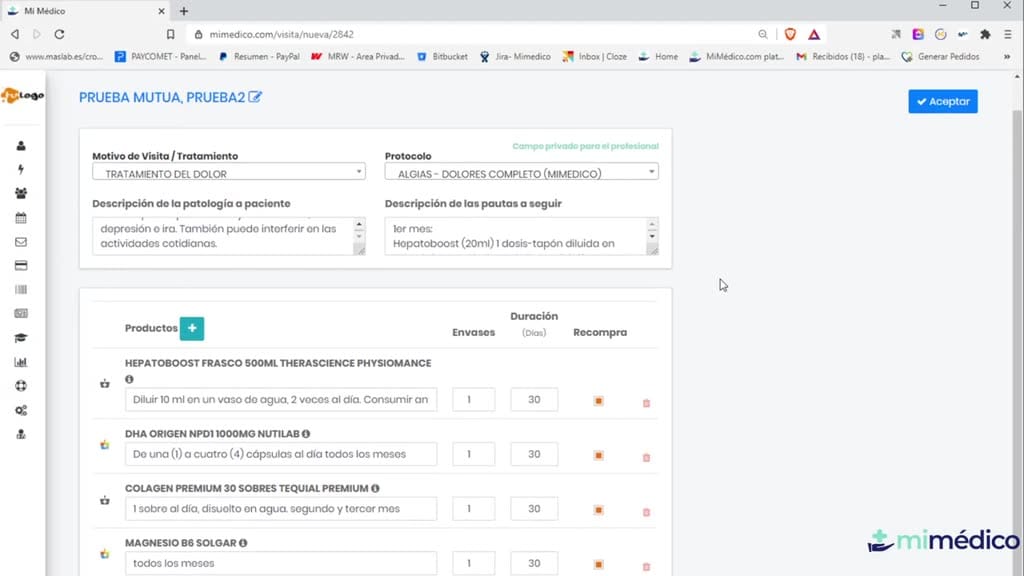This screenshot has width=1024, height=576.
Task: Open the Bitbucket bookmark
Action: [x=442, y=57]
